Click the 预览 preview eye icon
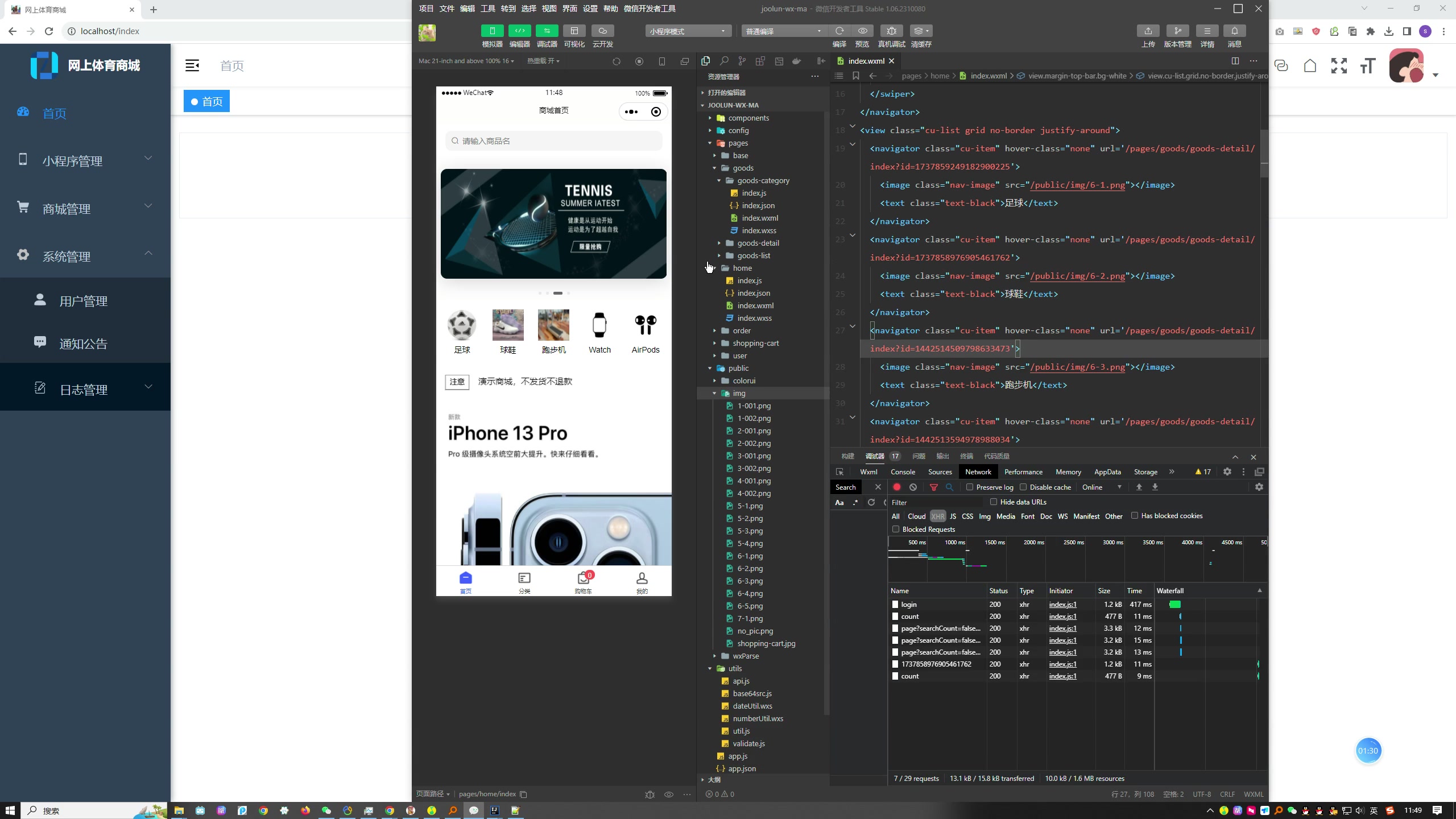Viewport: 1456px width, 819px height. (862, 31)
